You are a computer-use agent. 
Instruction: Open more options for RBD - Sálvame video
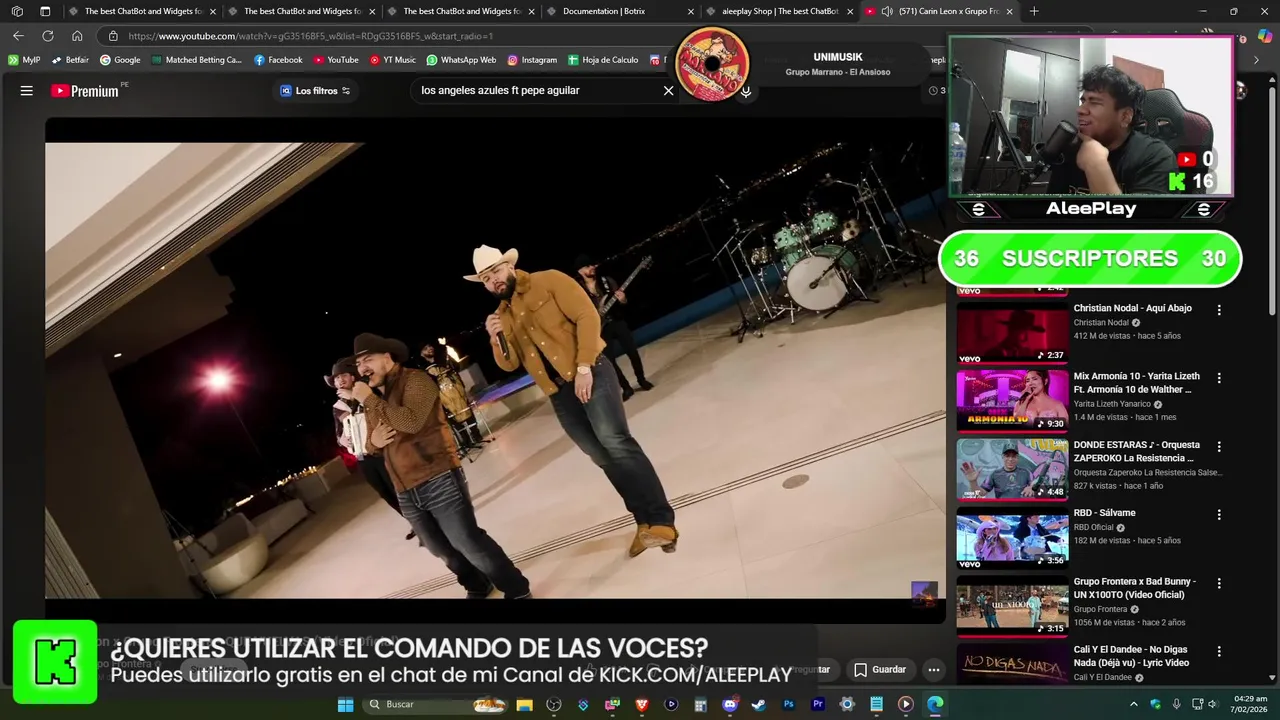click(x=1218, y=514)
